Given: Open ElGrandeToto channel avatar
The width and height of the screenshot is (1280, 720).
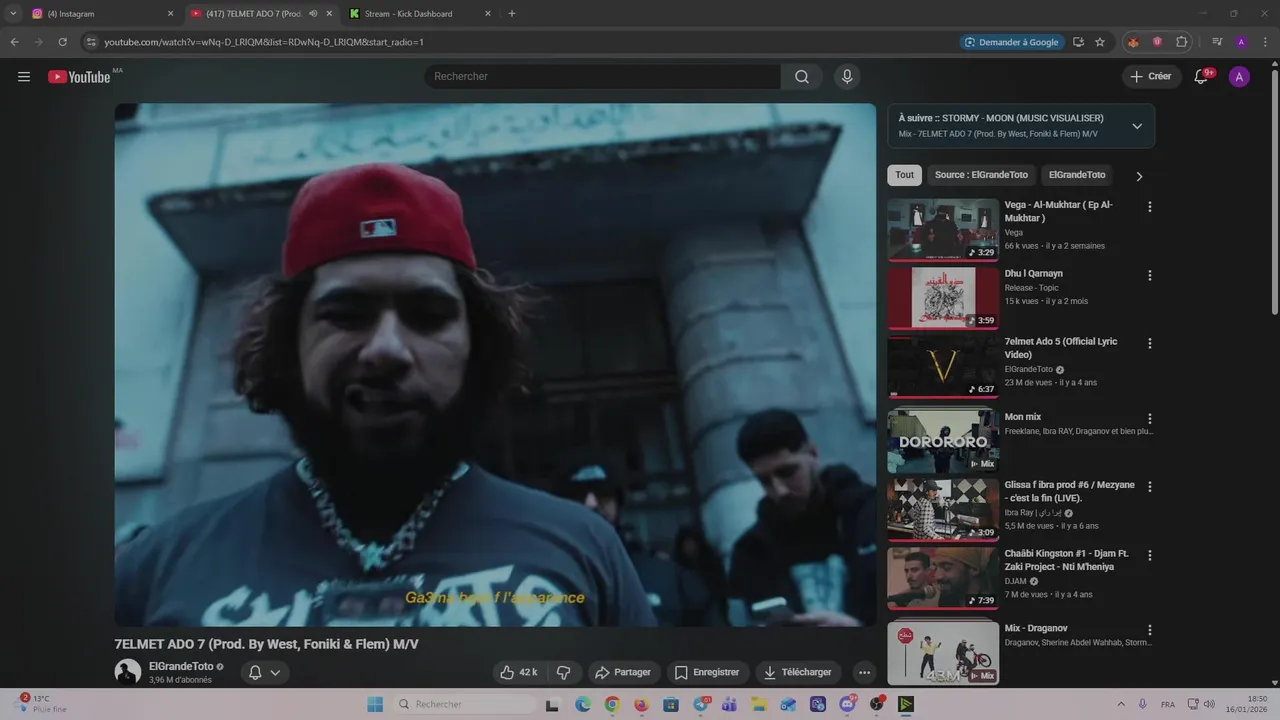Looking at the screenshot, I should click(x=128, y=672).
